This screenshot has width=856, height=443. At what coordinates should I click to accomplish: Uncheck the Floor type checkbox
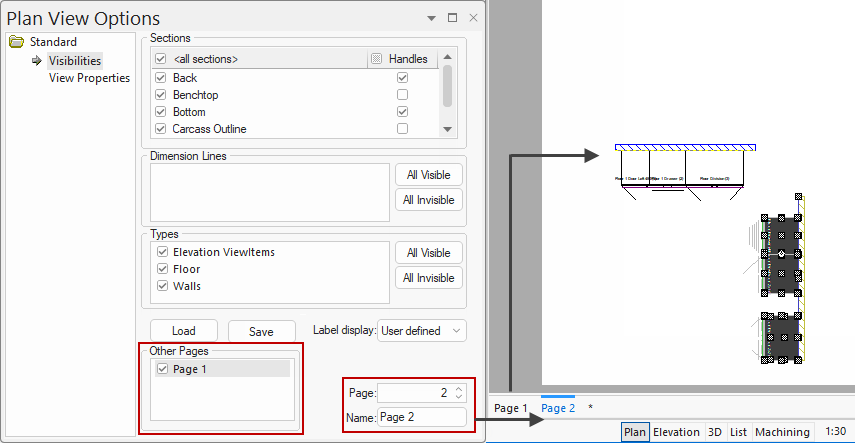coord(162,270)
